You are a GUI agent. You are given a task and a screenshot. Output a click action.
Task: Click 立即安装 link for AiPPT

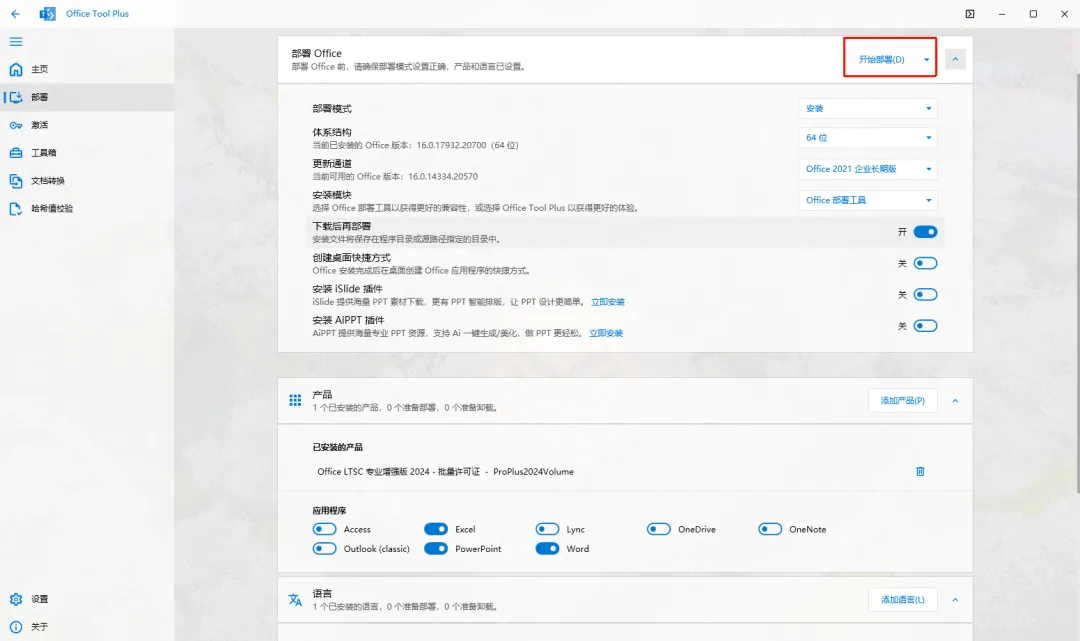pyautogui.click(x=605, y=333)
